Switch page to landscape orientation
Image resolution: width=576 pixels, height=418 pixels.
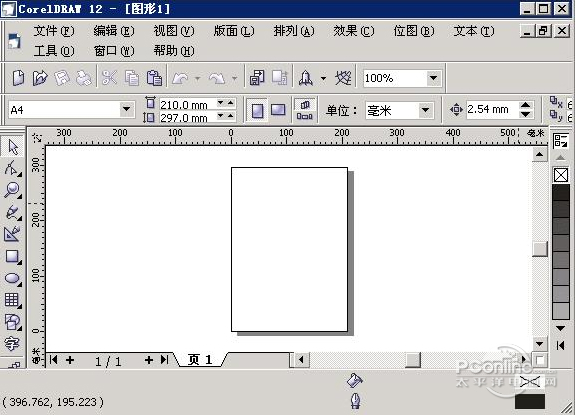coord(278,110)
